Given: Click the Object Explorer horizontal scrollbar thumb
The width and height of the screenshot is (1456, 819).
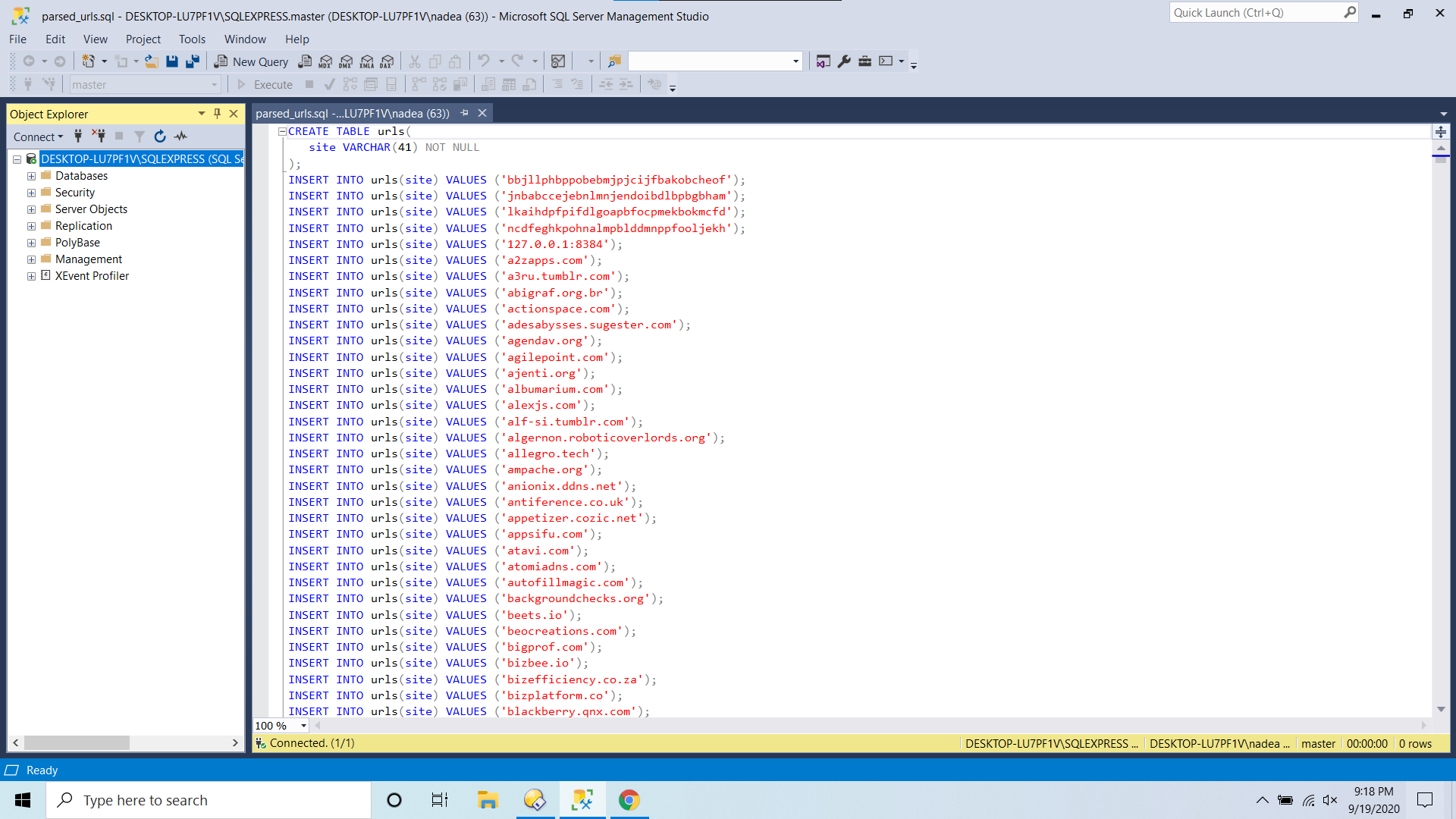Looking at the screenshot, I should click(x=77, y=743).
